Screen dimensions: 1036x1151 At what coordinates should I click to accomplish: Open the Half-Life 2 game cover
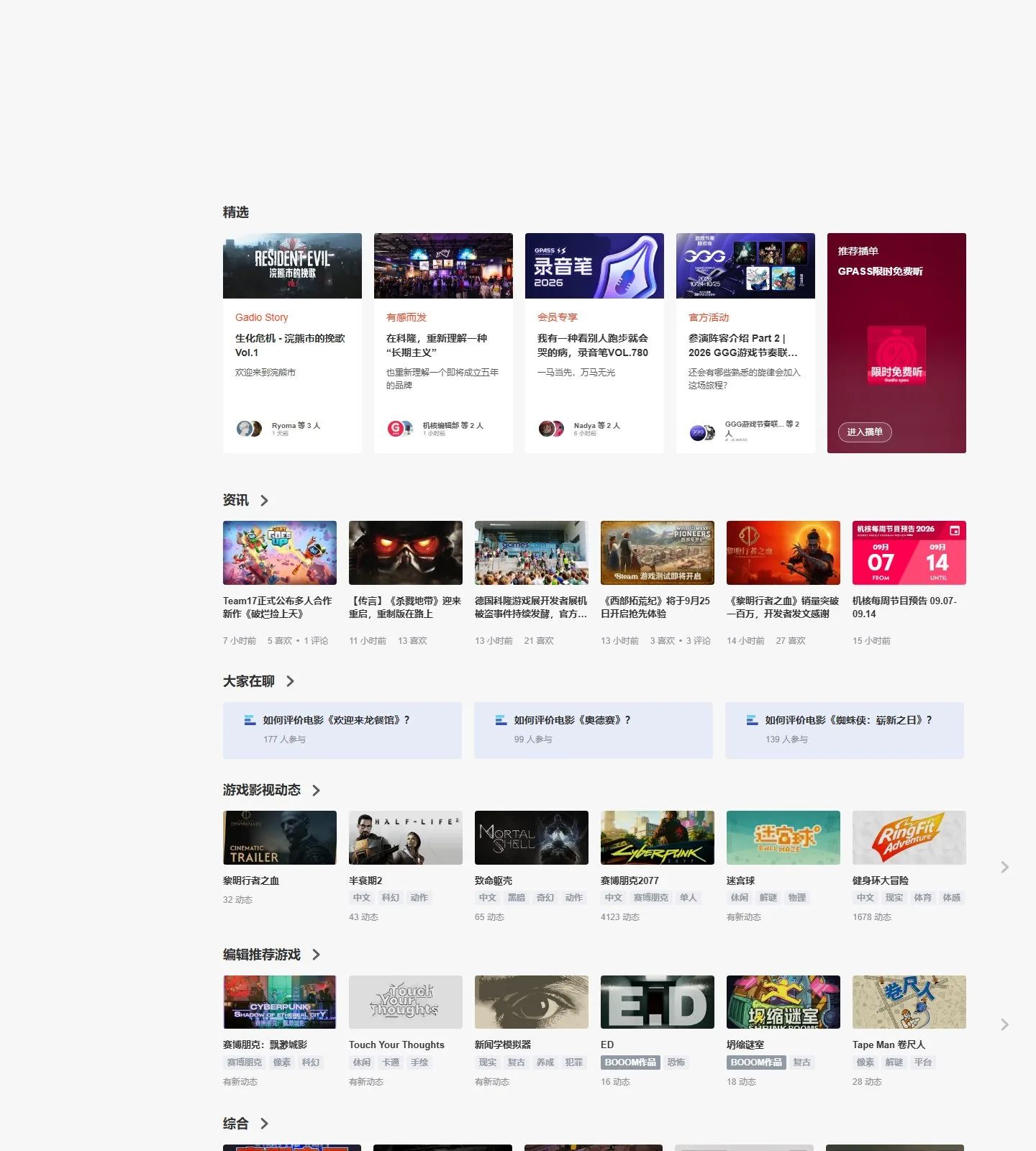(x=406, y=837)
